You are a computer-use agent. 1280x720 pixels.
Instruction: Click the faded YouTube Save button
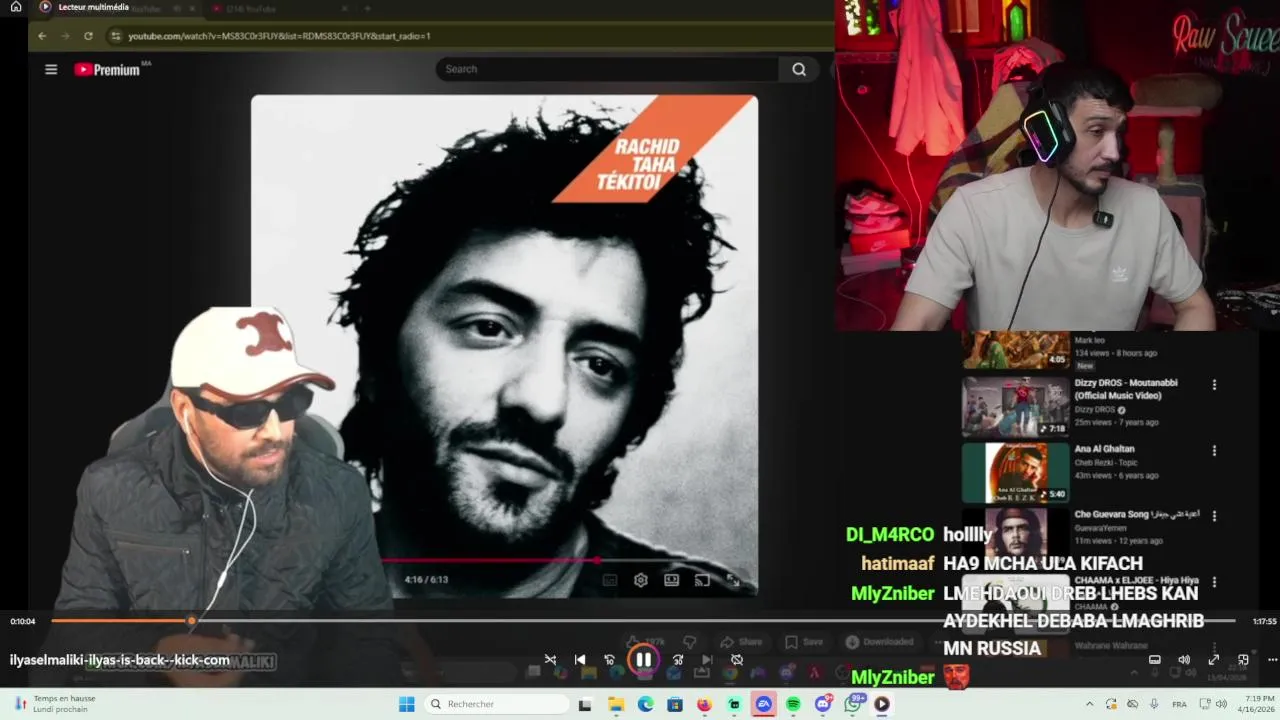pos(804,642)
